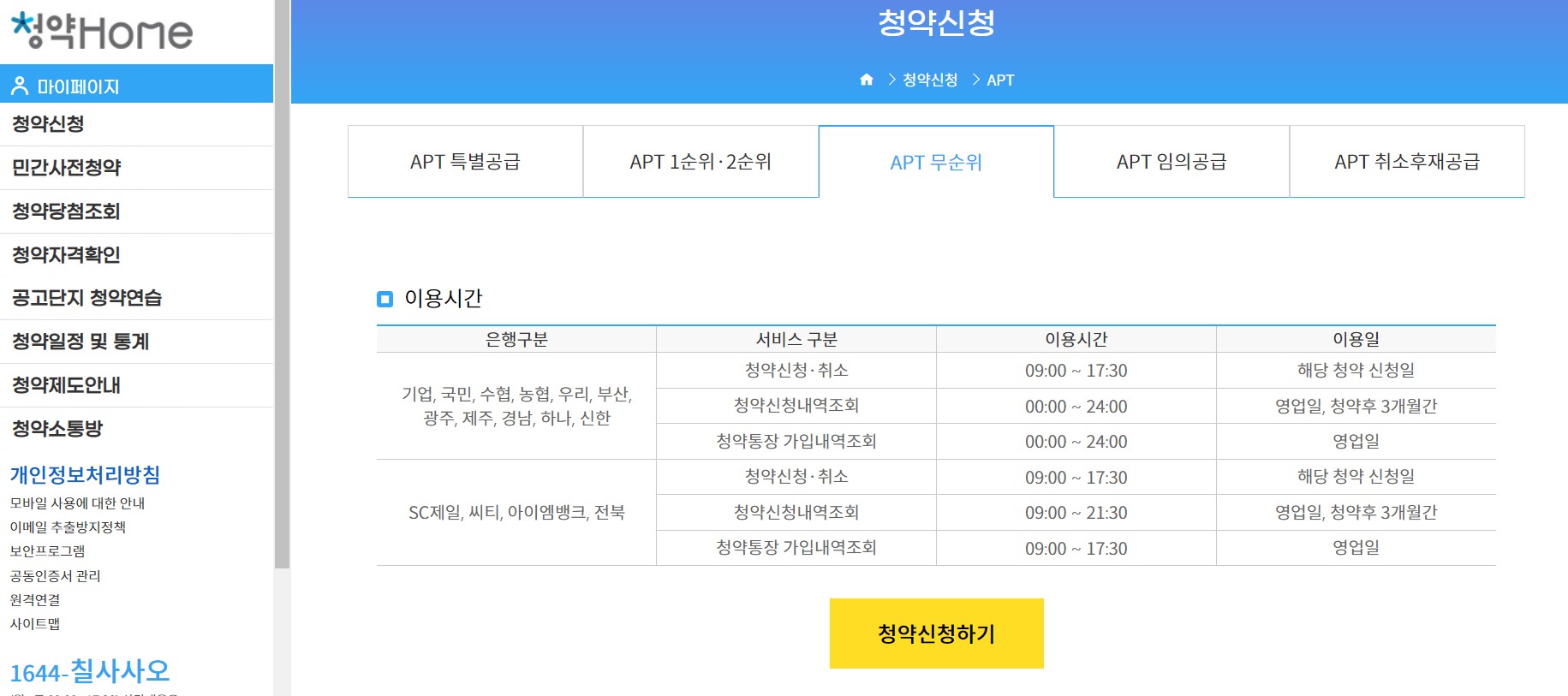This screenshot has width=1568, height=696.
Task: Click the 1644-칠사사오 phone number
Action: 90,671
